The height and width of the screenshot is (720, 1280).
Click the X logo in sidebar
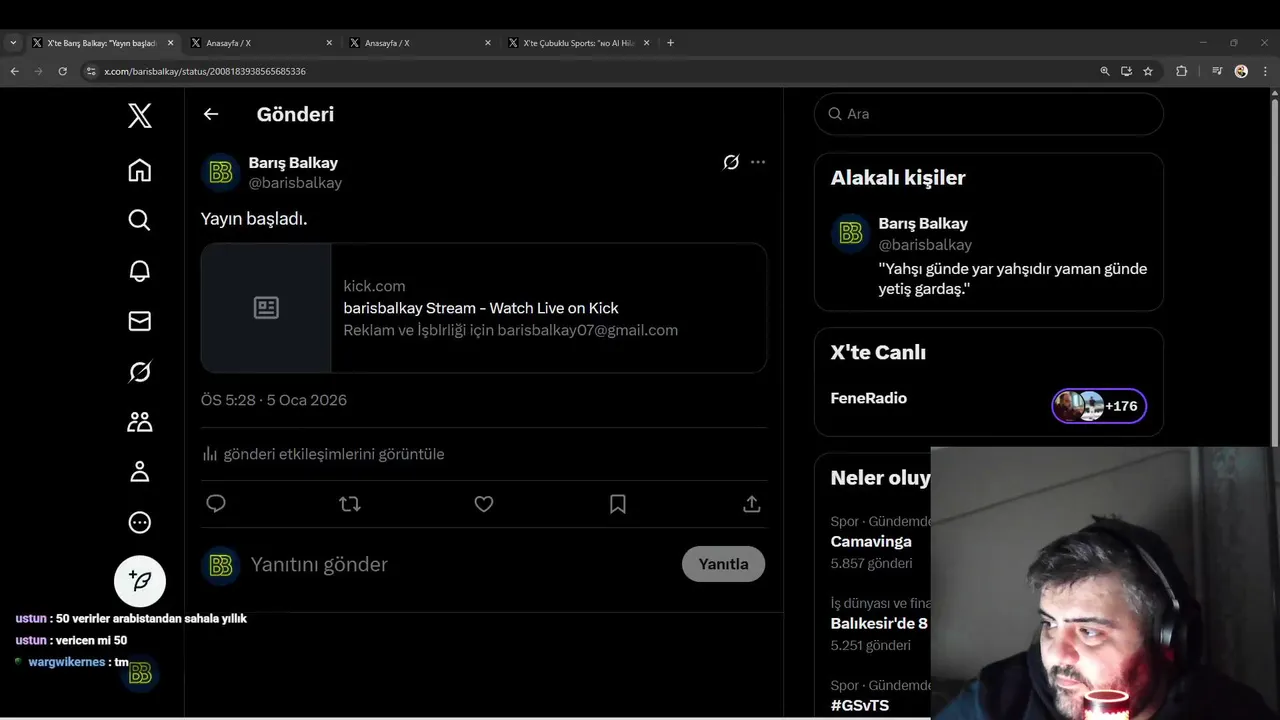[140, 115]
